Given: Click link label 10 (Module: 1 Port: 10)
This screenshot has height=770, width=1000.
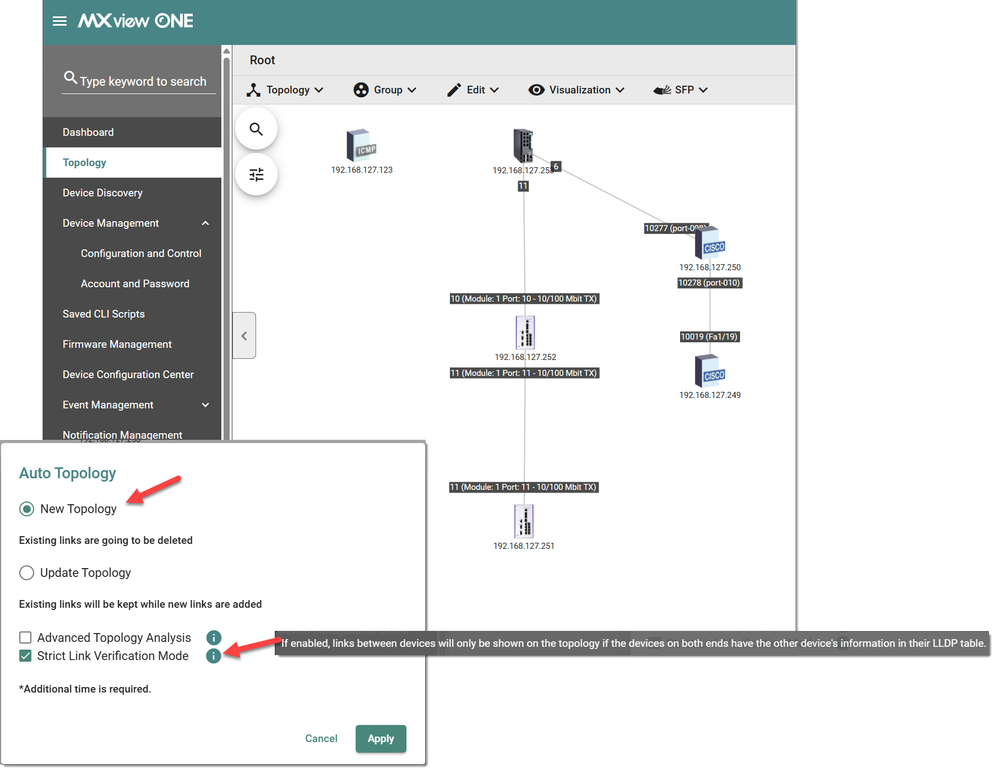Looking at the screenshot, I should point(524,299).
